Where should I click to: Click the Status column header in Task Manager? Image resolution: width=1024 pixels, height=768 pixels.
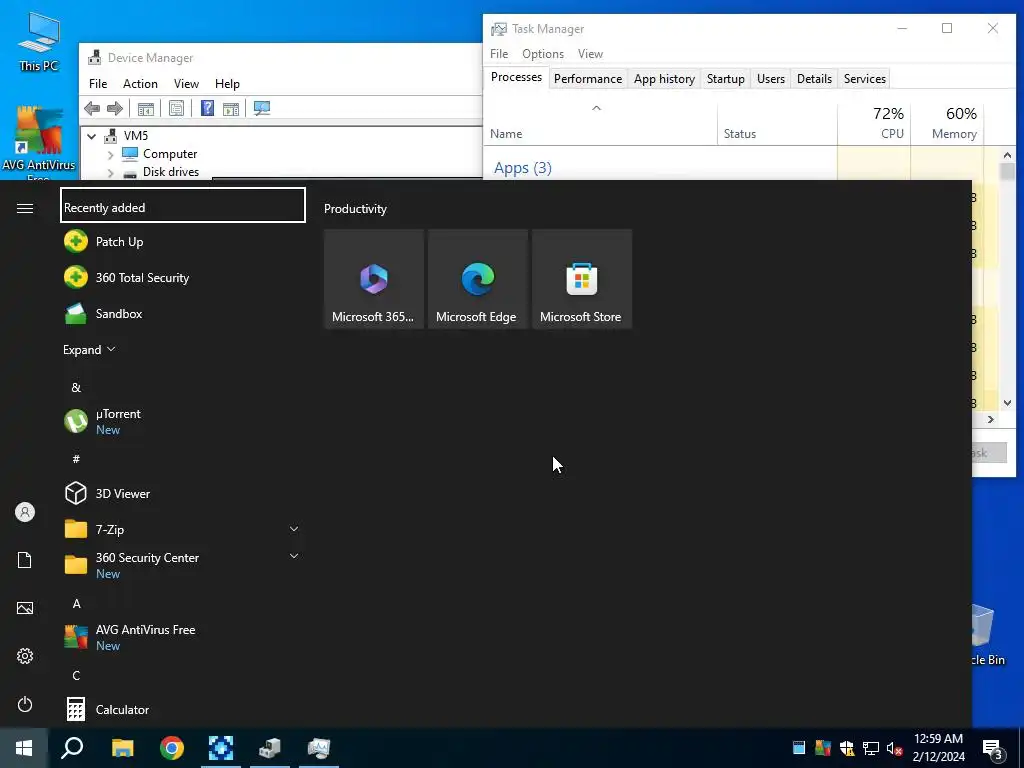777,123
